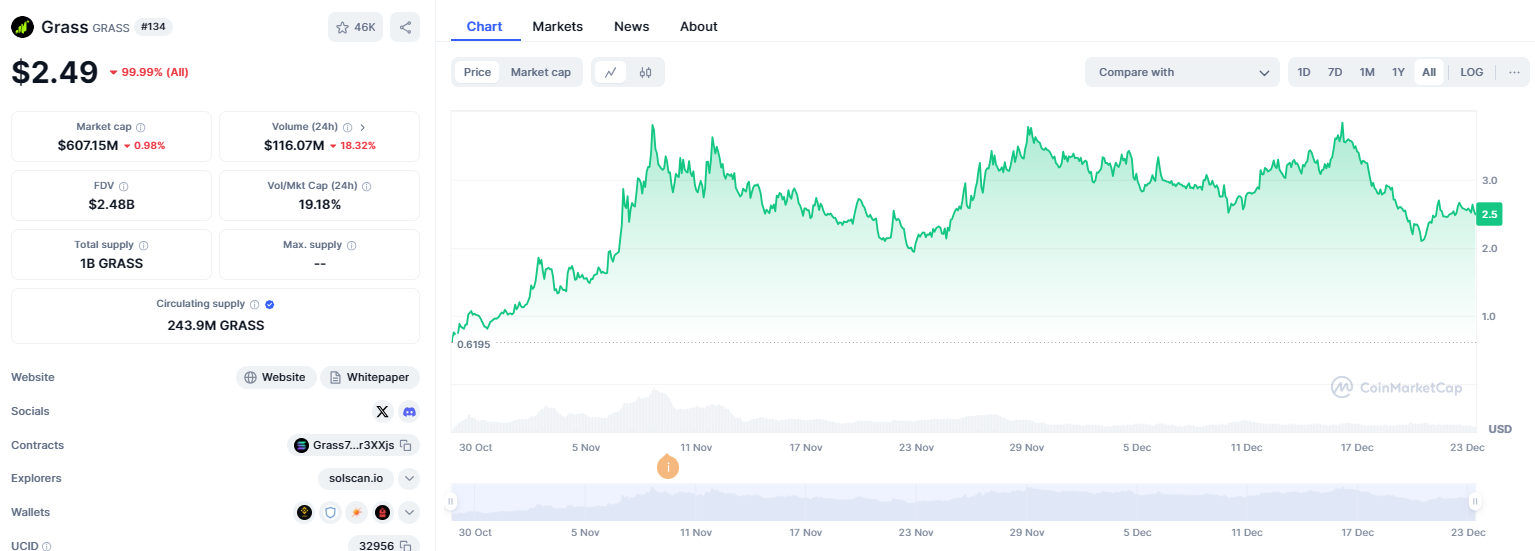The height and width of the screenshot is (551, 1535).
Task: Copy the Grass contract address
Action: pyautogui.click(x=406, y=445)
